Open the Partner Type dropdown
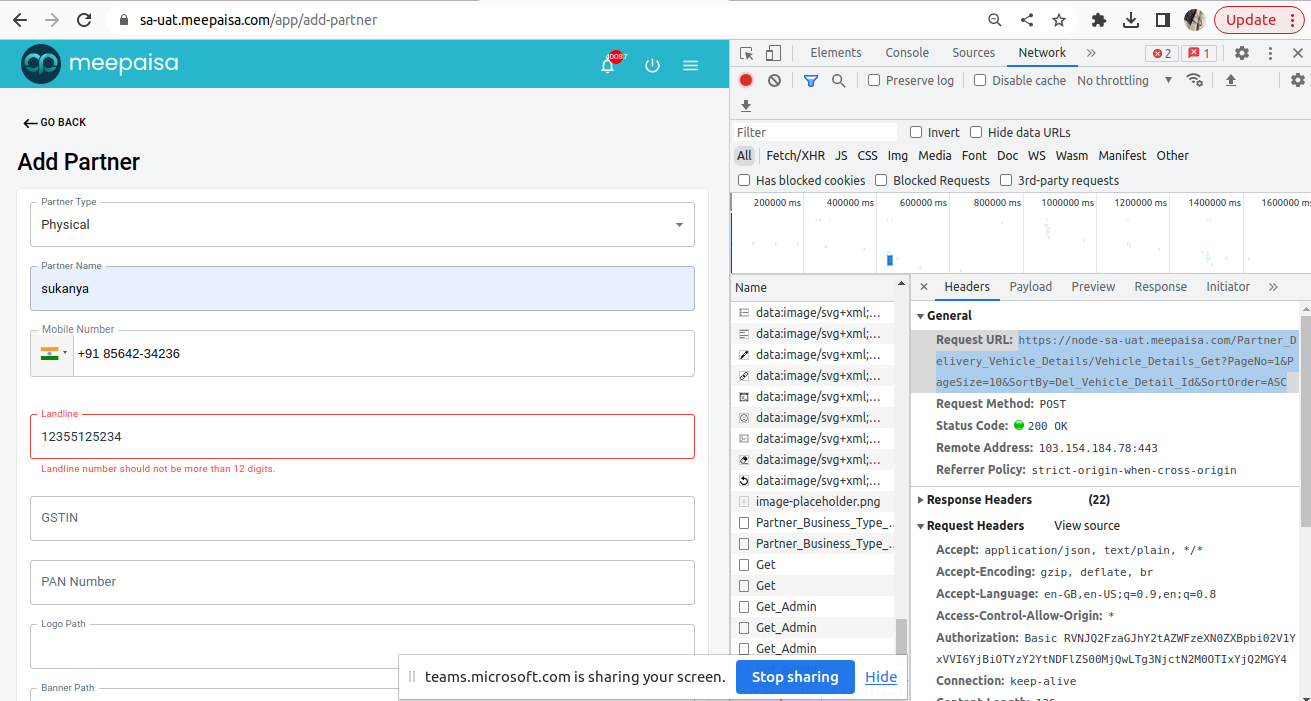The image size is (1311, 701). 362,224
